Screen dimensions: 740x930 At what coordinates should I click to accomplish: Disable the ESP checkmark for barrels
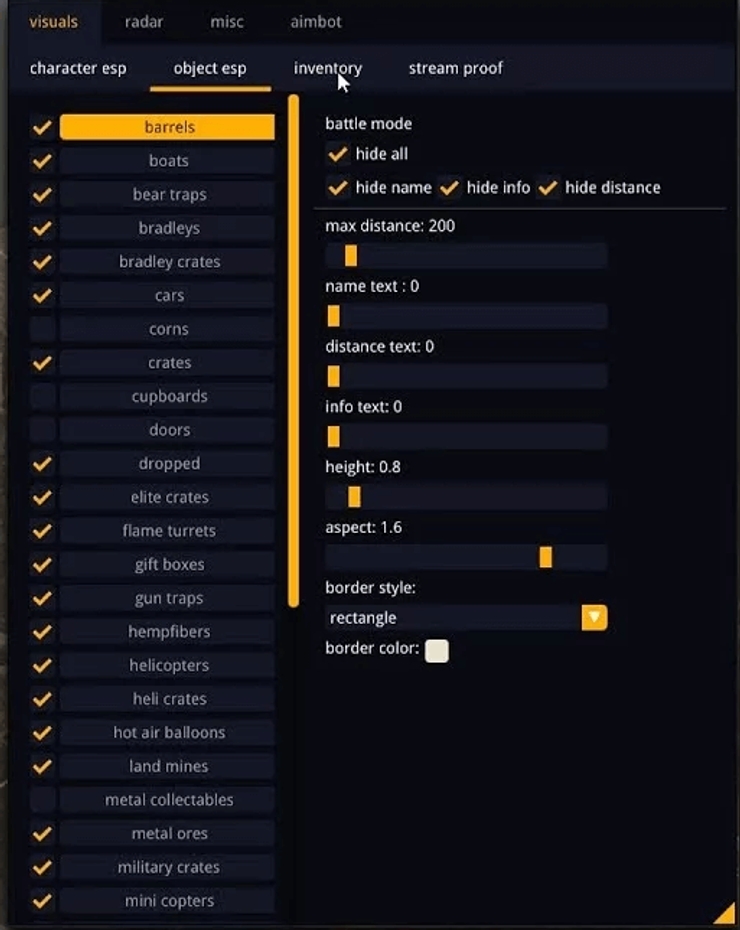41,127
